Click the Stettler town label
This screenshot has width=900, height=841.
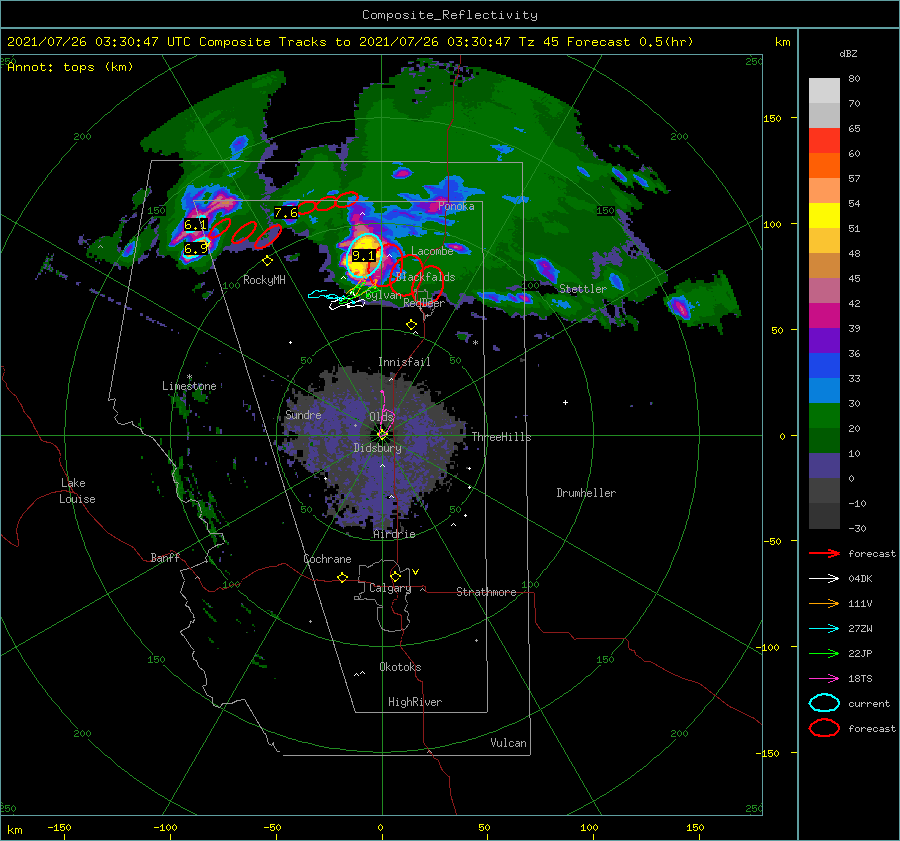pyautogui.click(x=583, y=289)
